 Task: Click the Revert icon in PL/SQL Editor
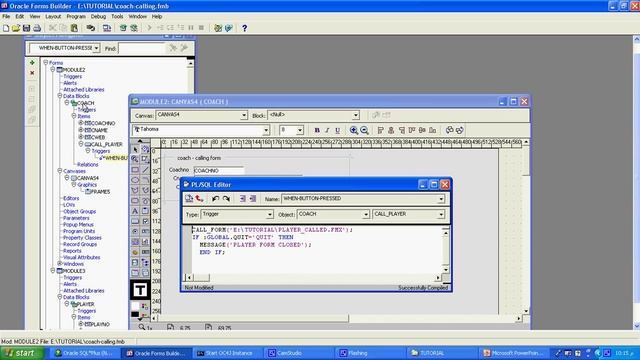200,198
